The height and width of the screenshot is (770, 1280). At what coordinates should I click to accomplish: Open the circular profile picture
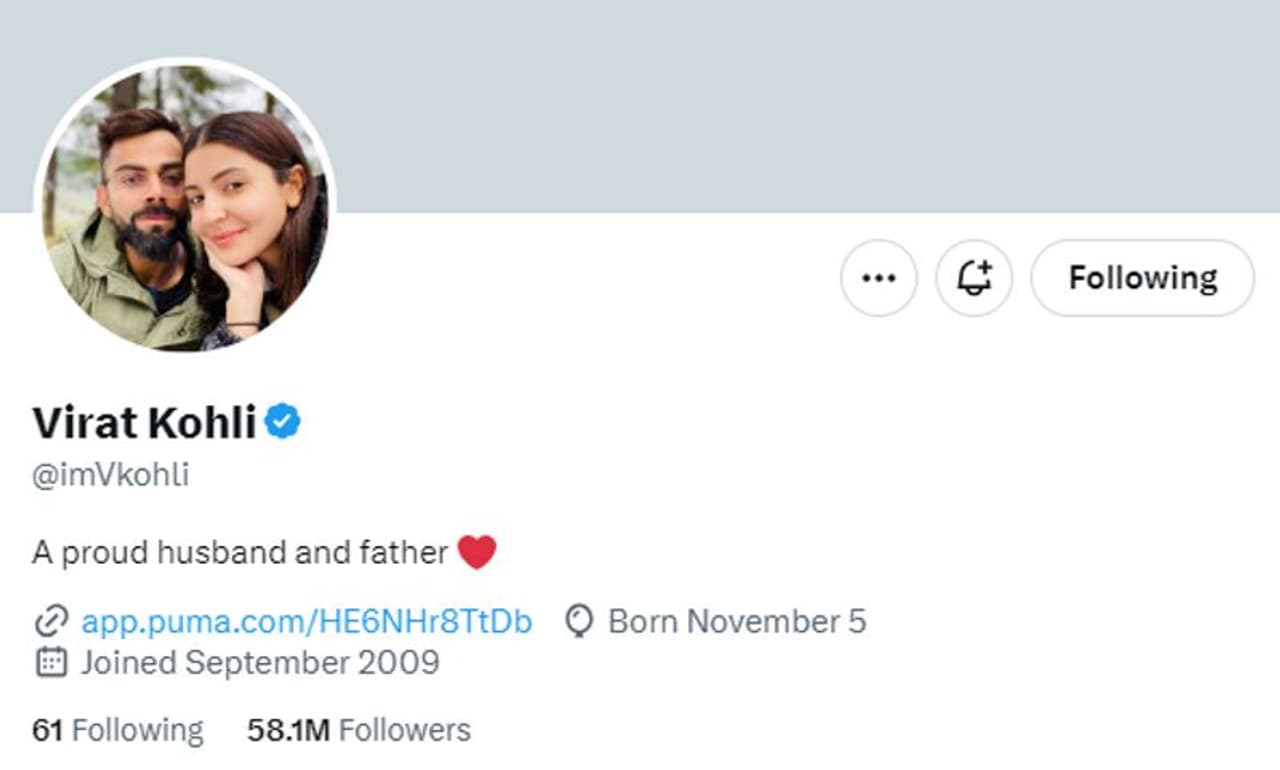coord(185,207)
